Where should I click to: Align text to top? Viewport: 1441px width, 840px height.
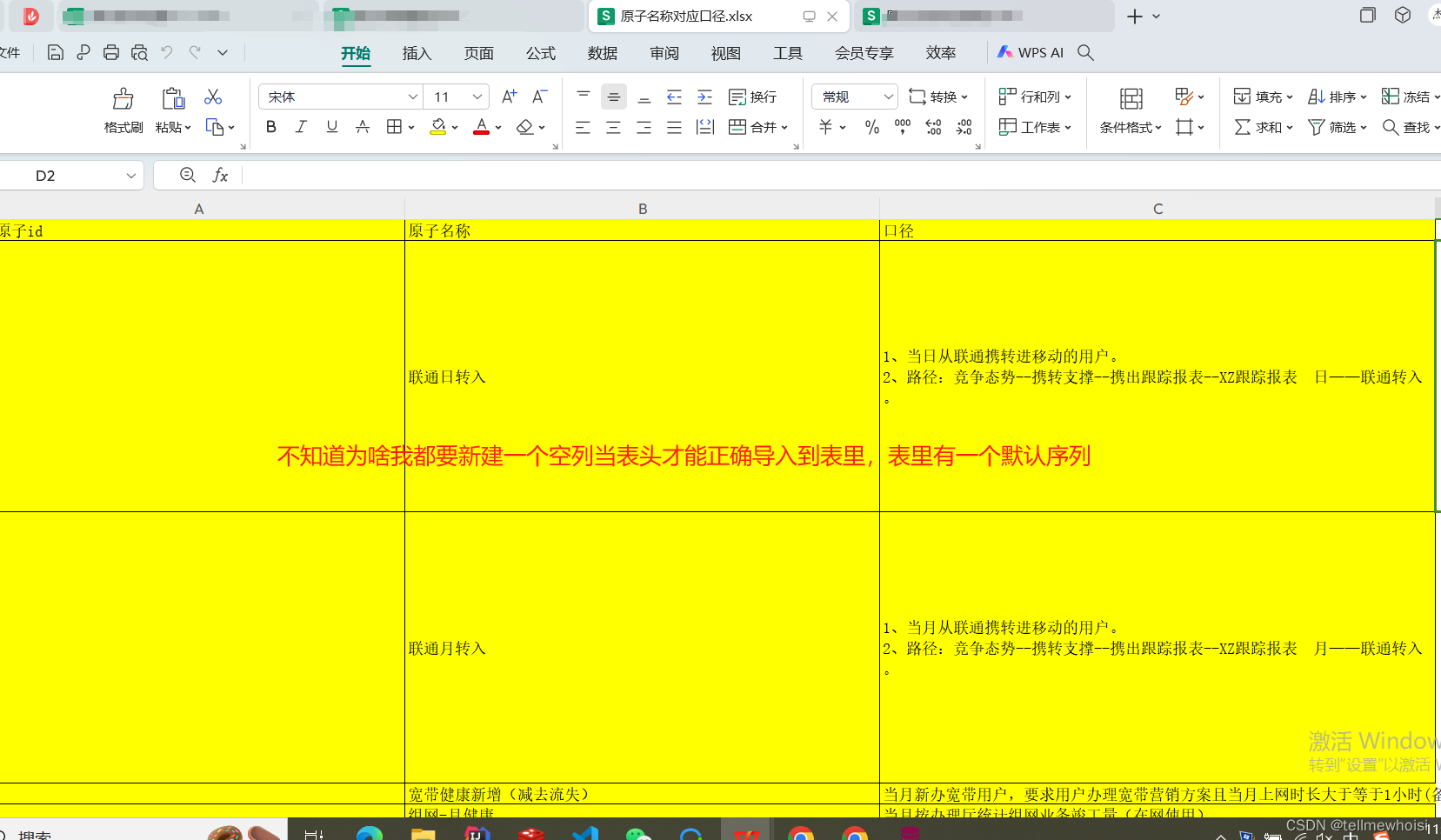tap(584, 97)
